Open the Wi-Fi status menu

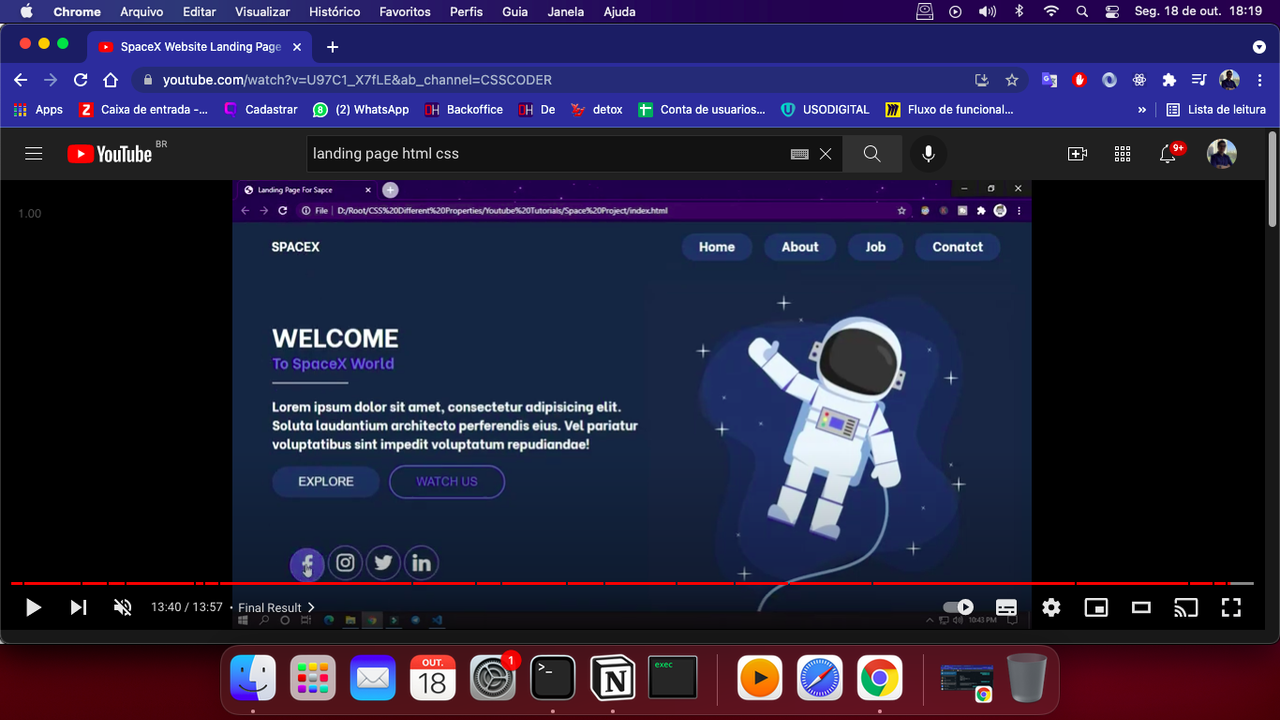(x=1051, y=12)
